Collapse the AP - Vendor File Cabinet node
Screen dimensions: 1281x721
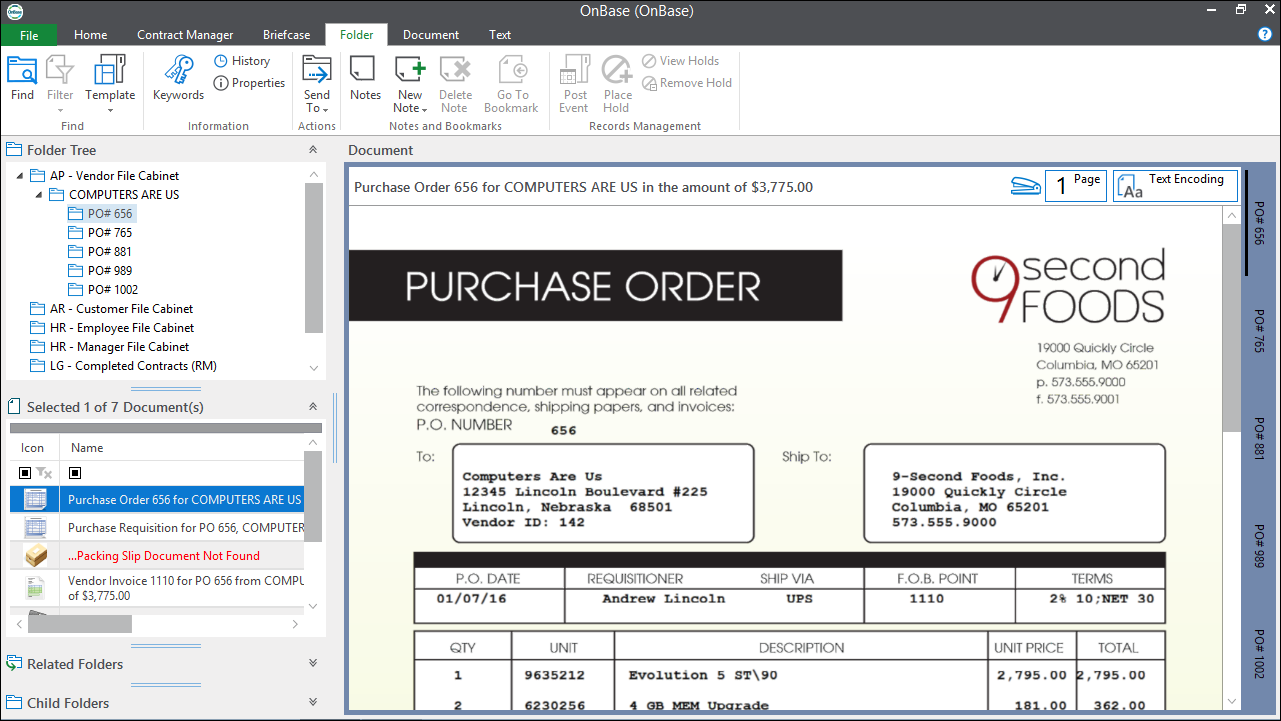[20, 175]
